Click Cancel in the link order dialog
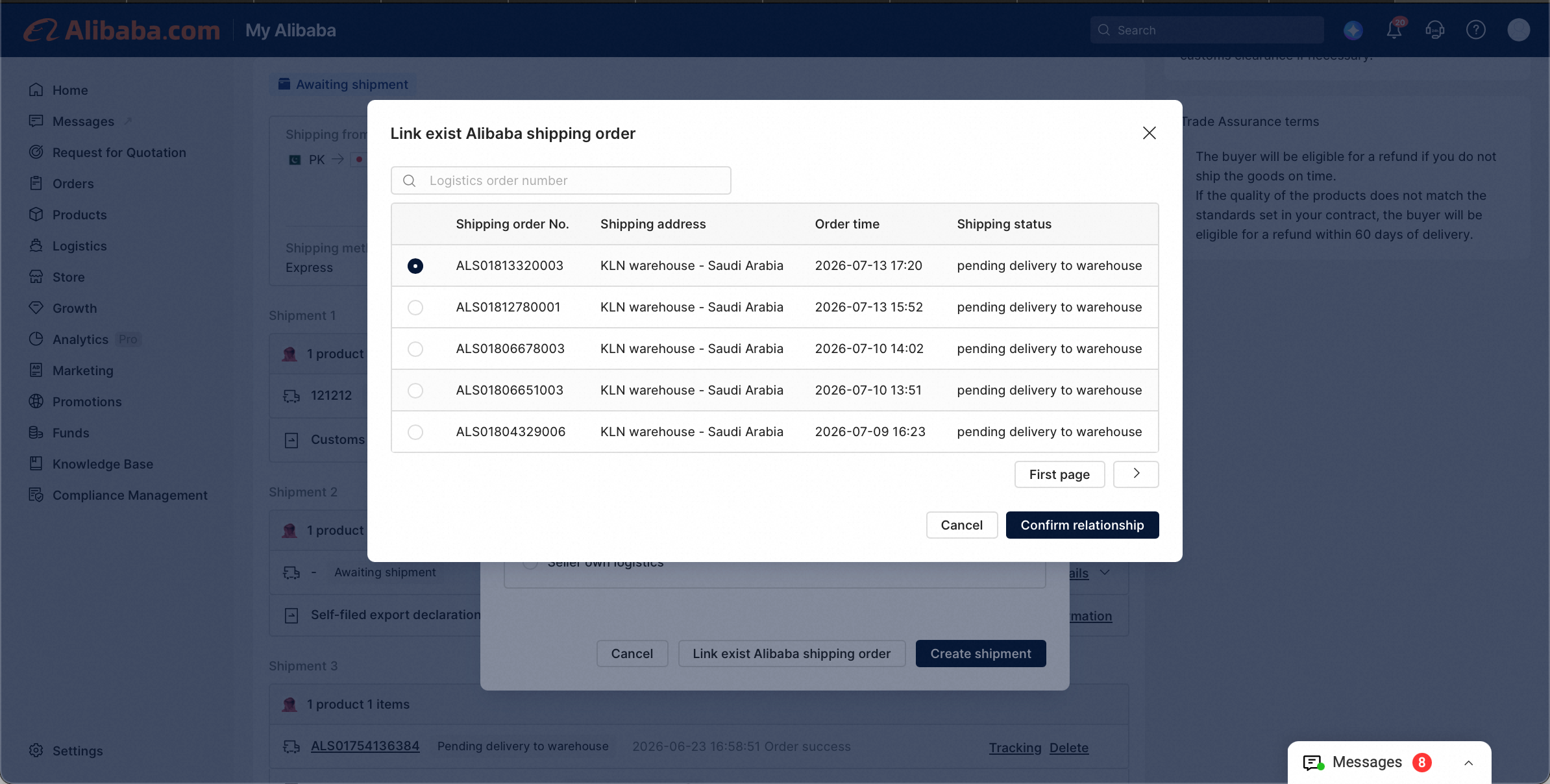 961,525
